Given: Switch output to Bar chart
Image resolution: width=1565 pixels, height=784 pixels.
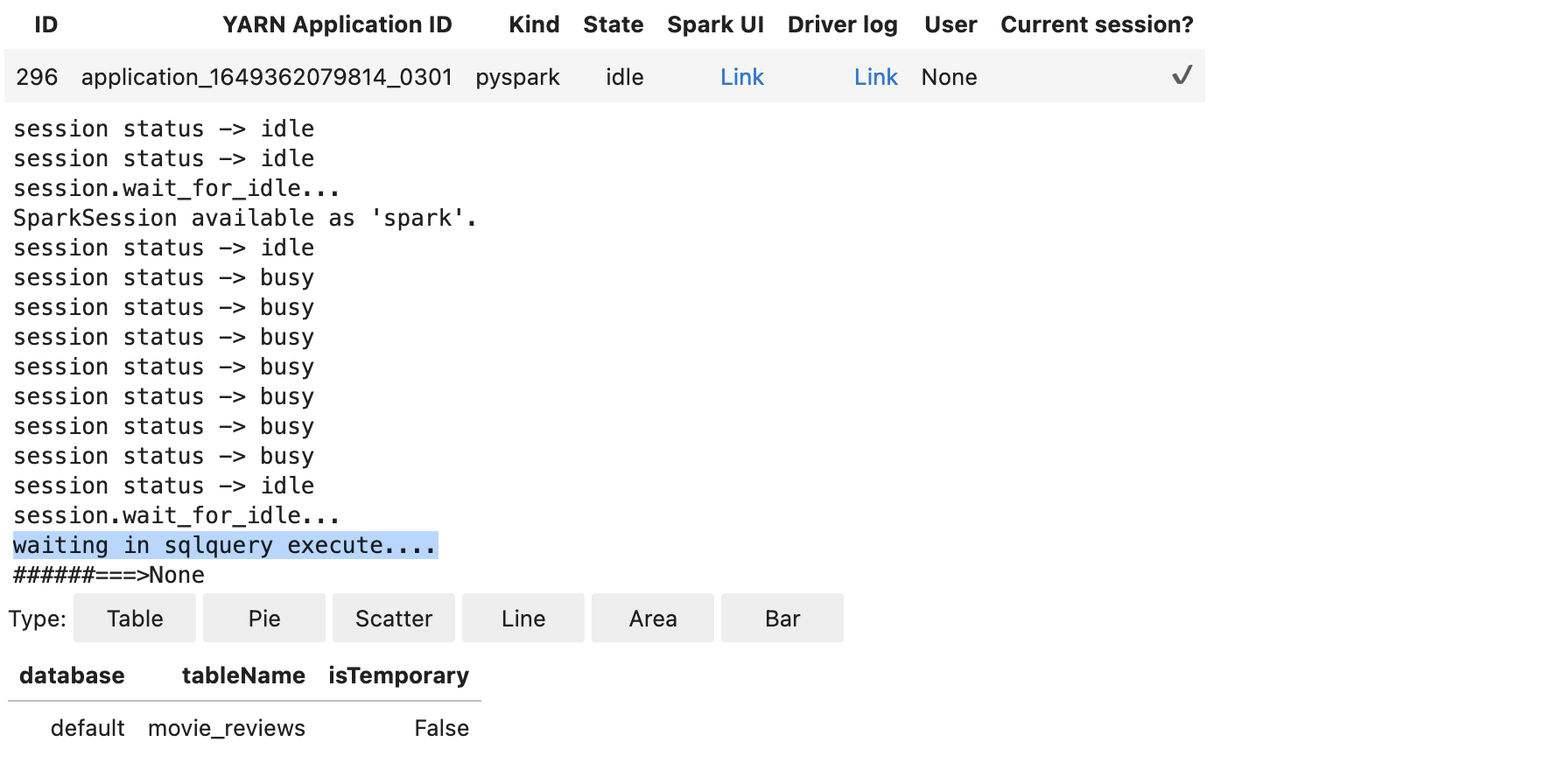Looking at the screenshot, I should (x=782, y=618).
